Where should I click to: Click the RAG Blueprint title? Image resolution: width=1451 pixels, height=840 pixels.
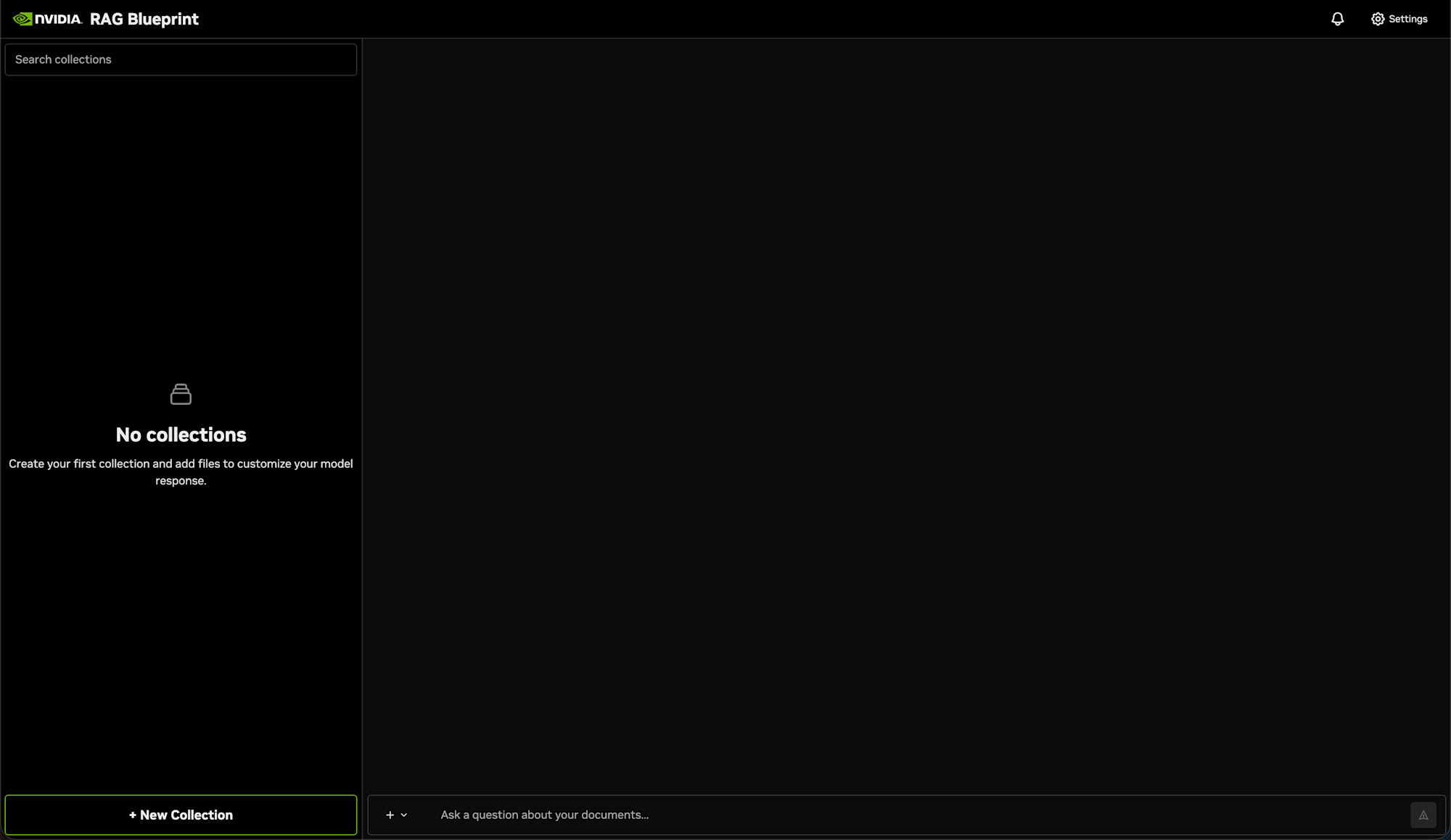click(x=144, y=19)
